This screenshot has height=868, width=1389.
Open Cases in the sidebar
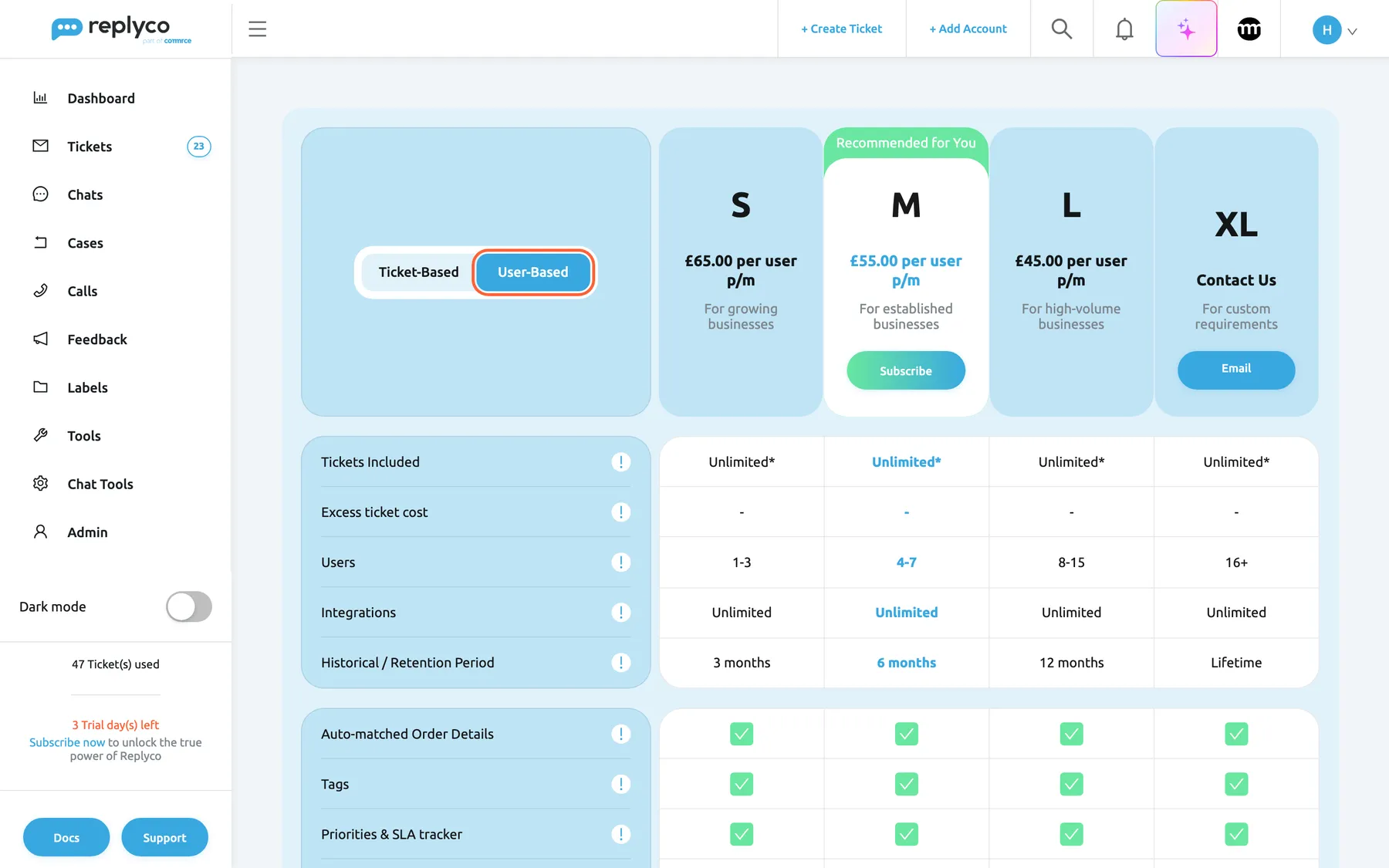click(85, 243)
